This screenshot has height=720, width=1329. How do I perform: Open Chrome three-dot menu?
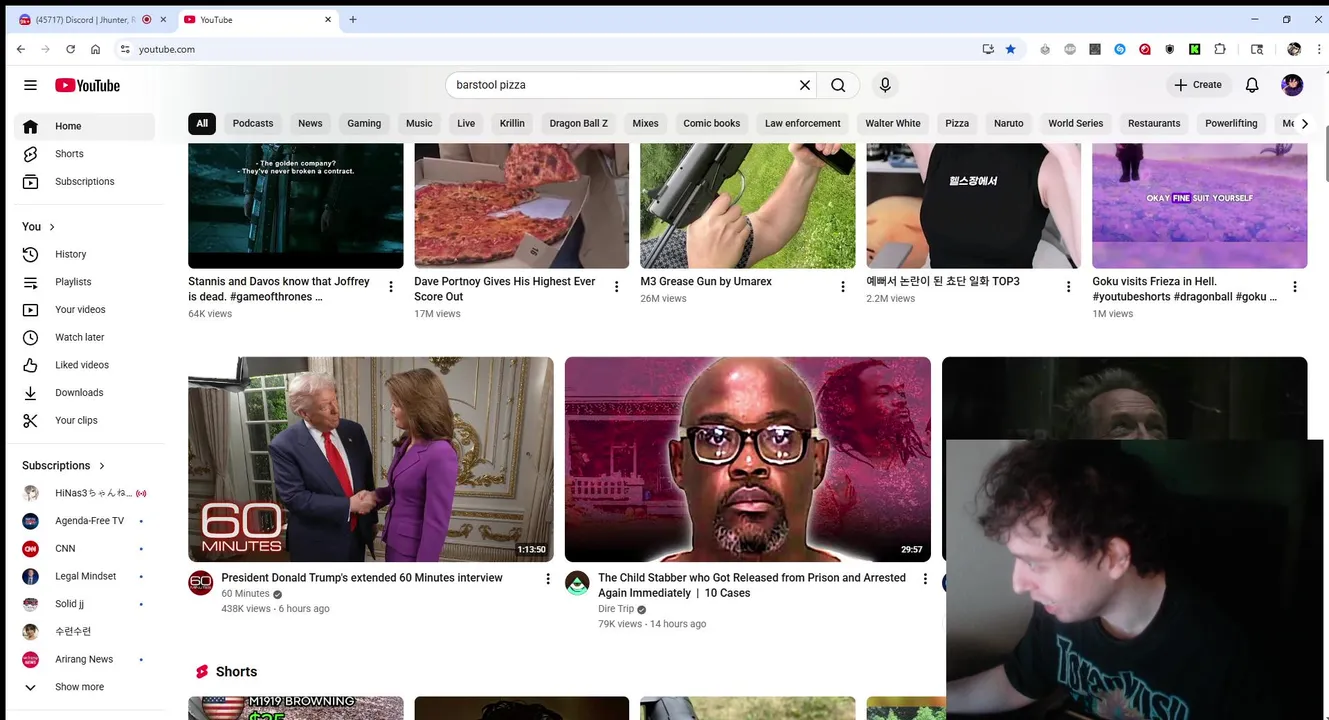click(x=1319, y=49)
